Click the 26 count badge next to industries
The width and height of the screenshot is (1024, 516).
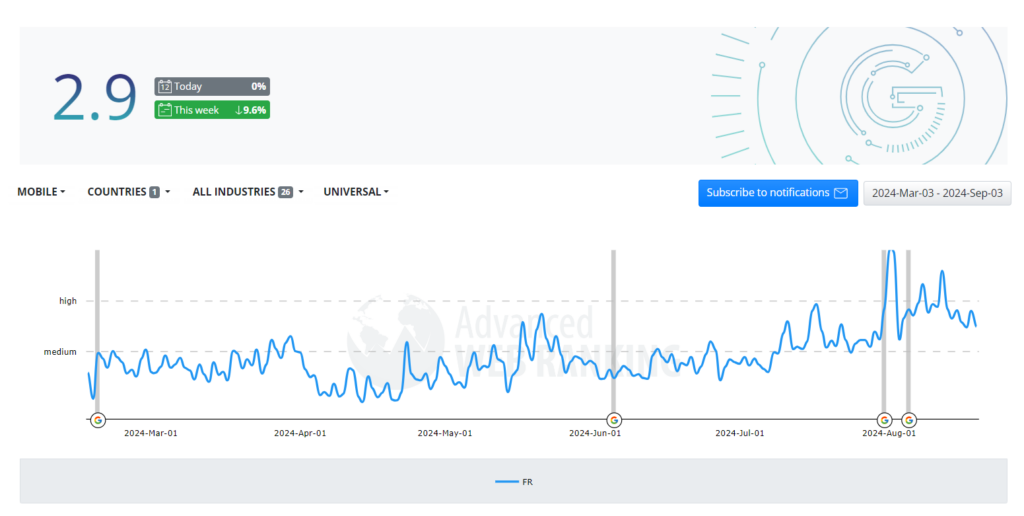point(285,192)
